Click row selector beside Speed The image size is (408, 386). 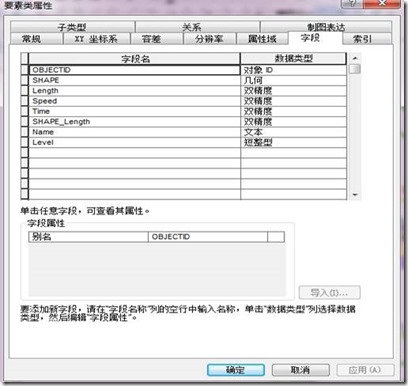point(25,101)
